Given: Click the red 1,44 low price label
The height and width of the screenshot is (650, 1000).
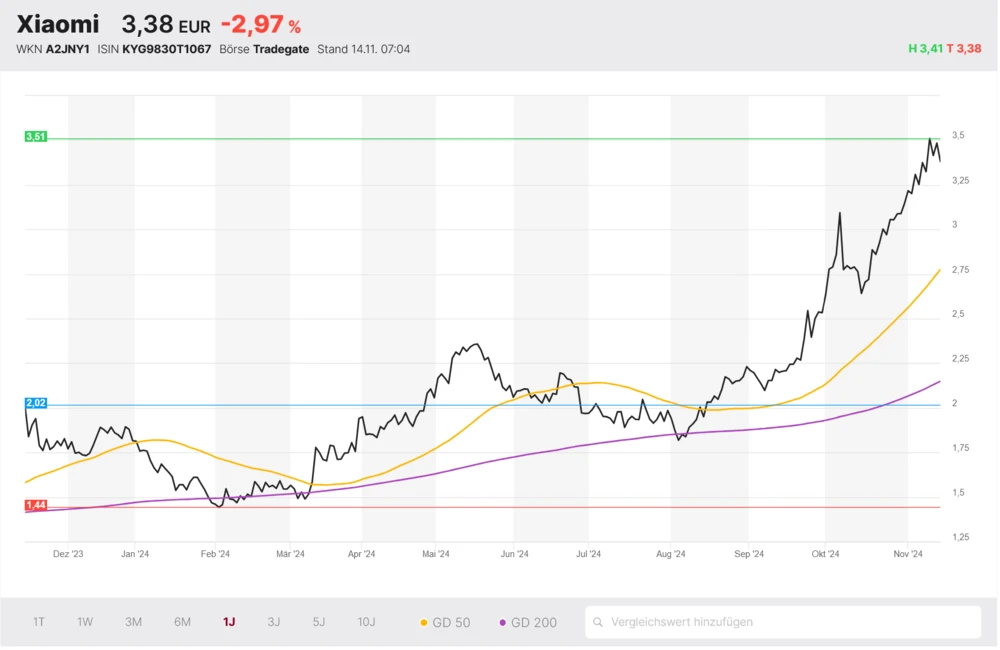Looking at the screenshot, I should pyautogui.click(x=35, y=506).
